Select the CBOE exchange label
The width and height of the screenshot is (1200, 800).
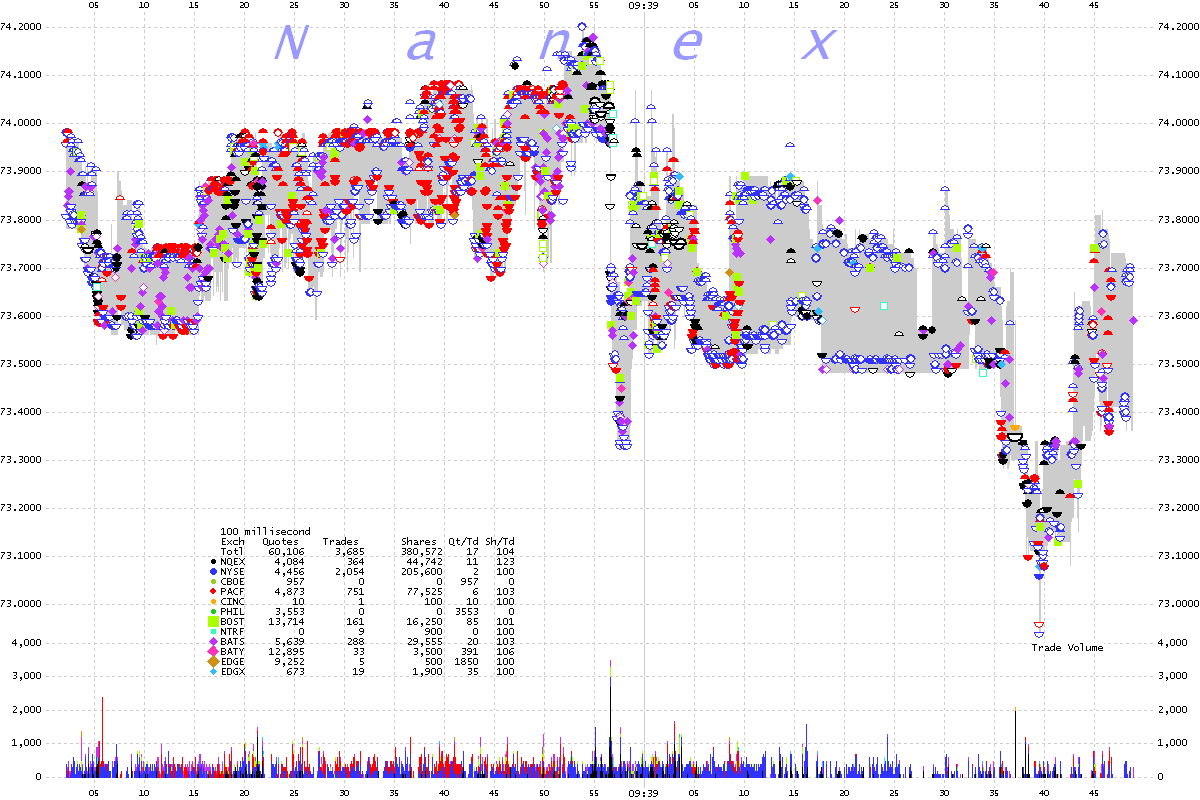coord(232,582)
